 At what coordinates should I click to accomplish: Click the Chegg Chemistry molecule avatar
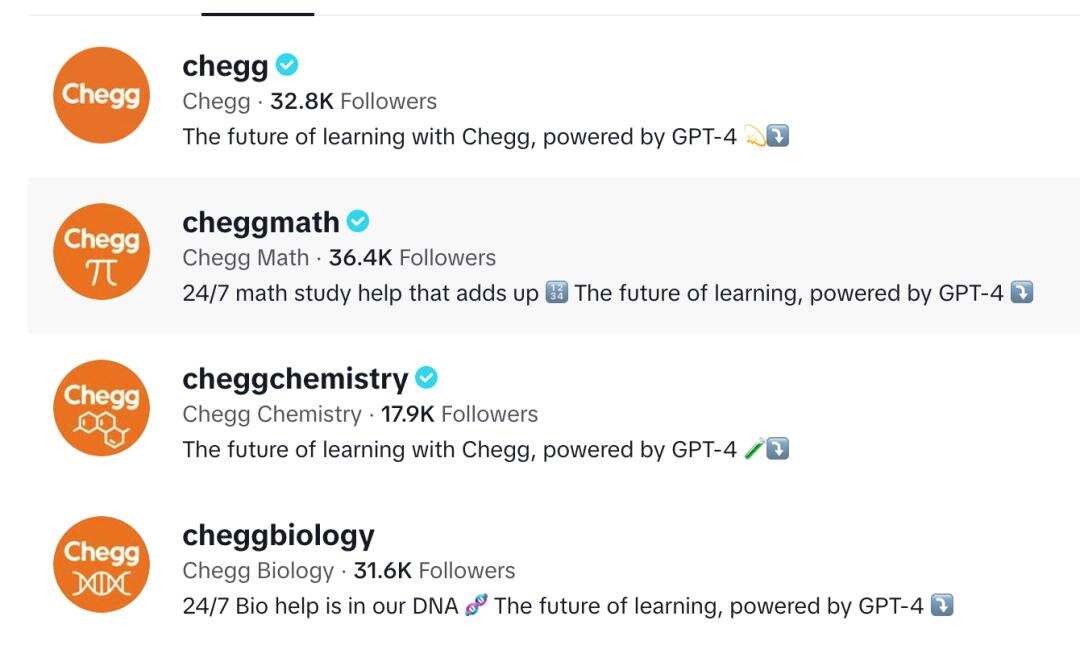point(101,408)
